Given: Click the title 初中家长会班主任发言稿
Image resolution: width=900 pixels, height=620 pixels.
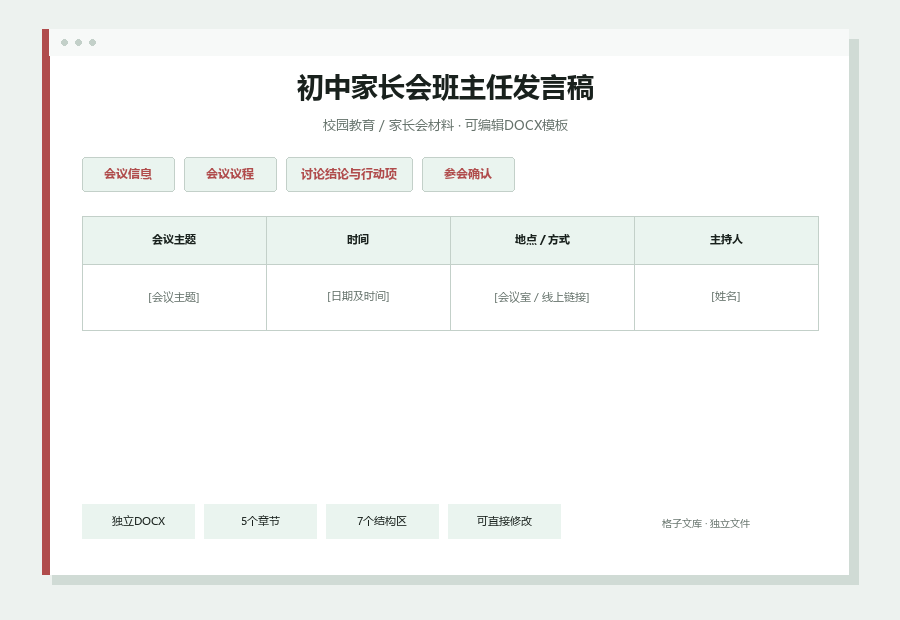Looking at the screenshot, I should pos(445,88).
